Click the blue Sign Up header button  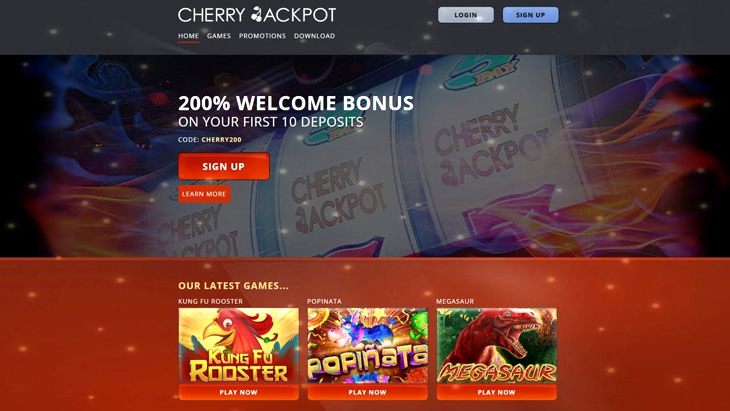click(x=530, y=15)
